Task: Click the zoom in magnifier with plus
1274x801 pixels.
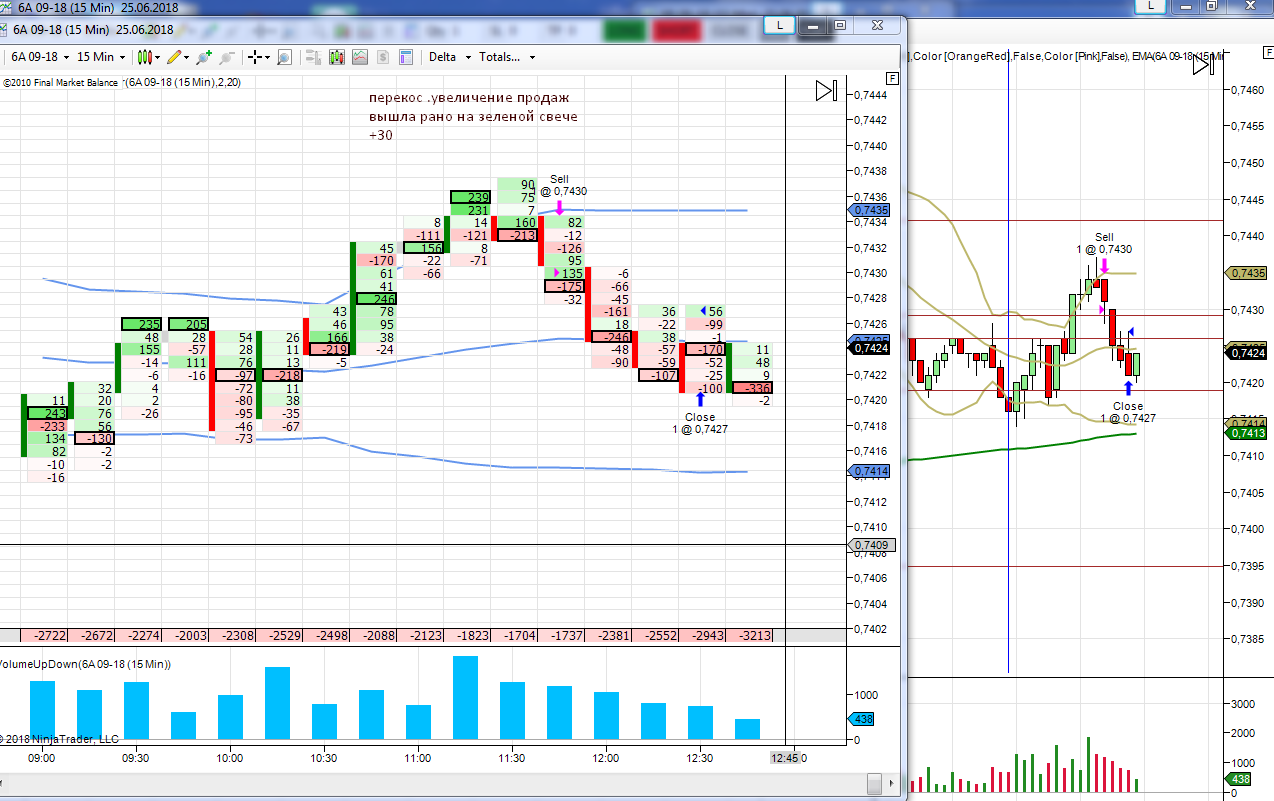Action: click(205, 57)
